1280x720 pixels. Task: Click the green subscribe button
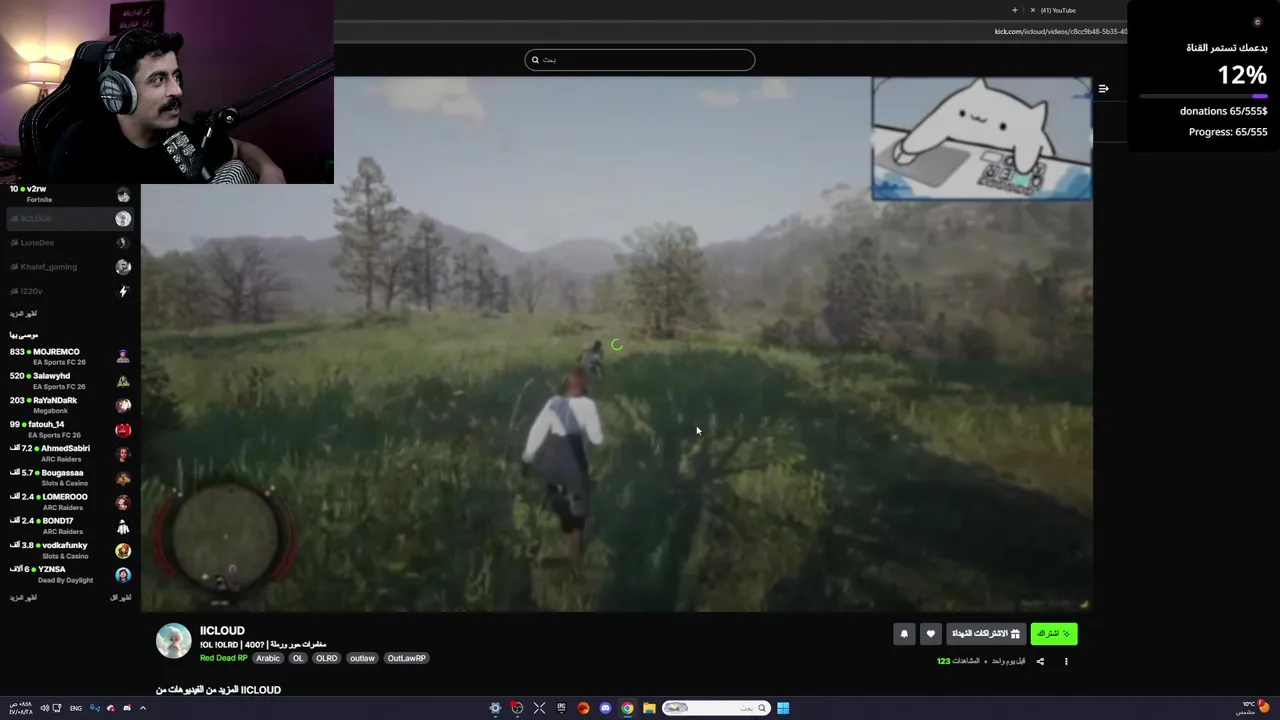tap(1054, 633)
